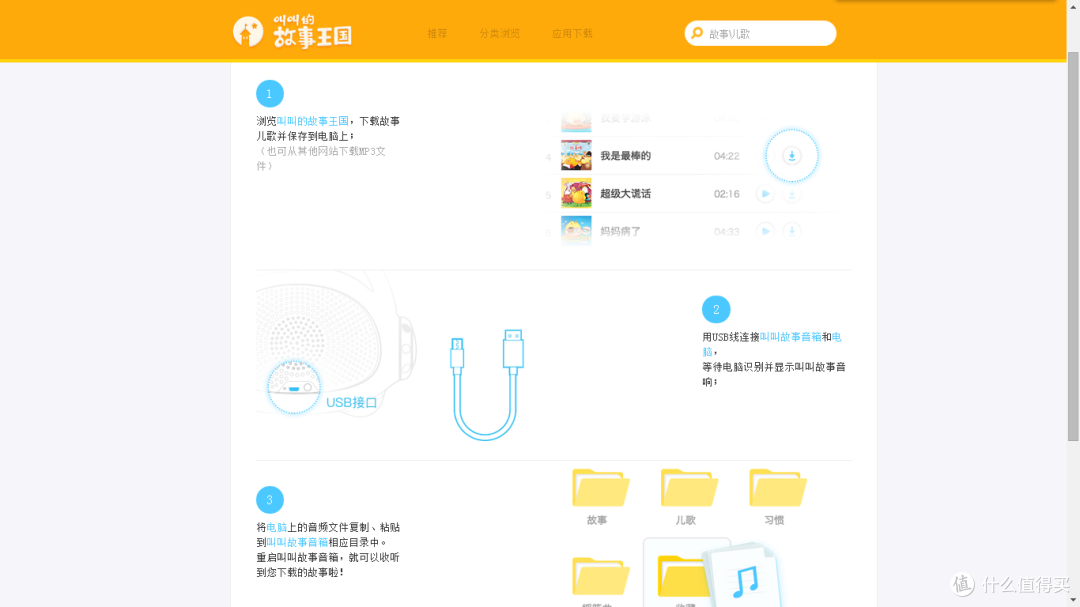1080x607 pixels.
Task: Click the scrollbar up arrow
Action: (1073, 6)
